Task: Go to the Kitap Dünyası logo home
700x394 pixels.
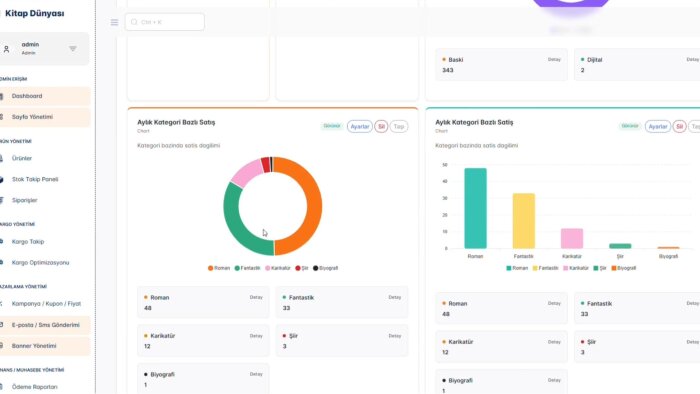Action: 34,13
